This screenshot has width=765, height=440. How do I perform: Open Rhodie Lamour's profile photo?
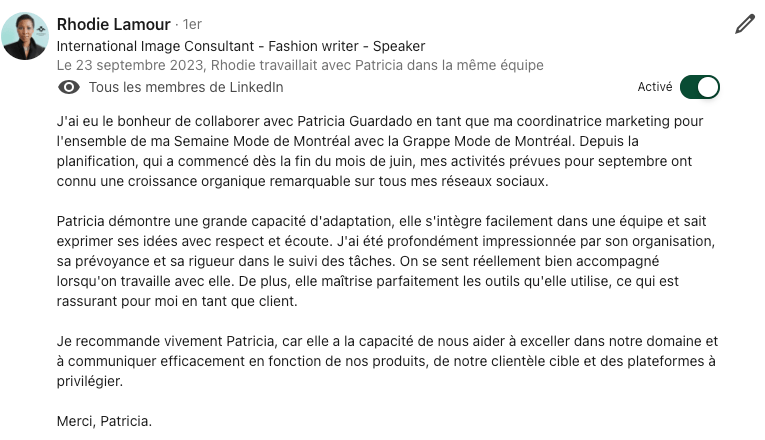pyautogui.click(x=25, y=37)
